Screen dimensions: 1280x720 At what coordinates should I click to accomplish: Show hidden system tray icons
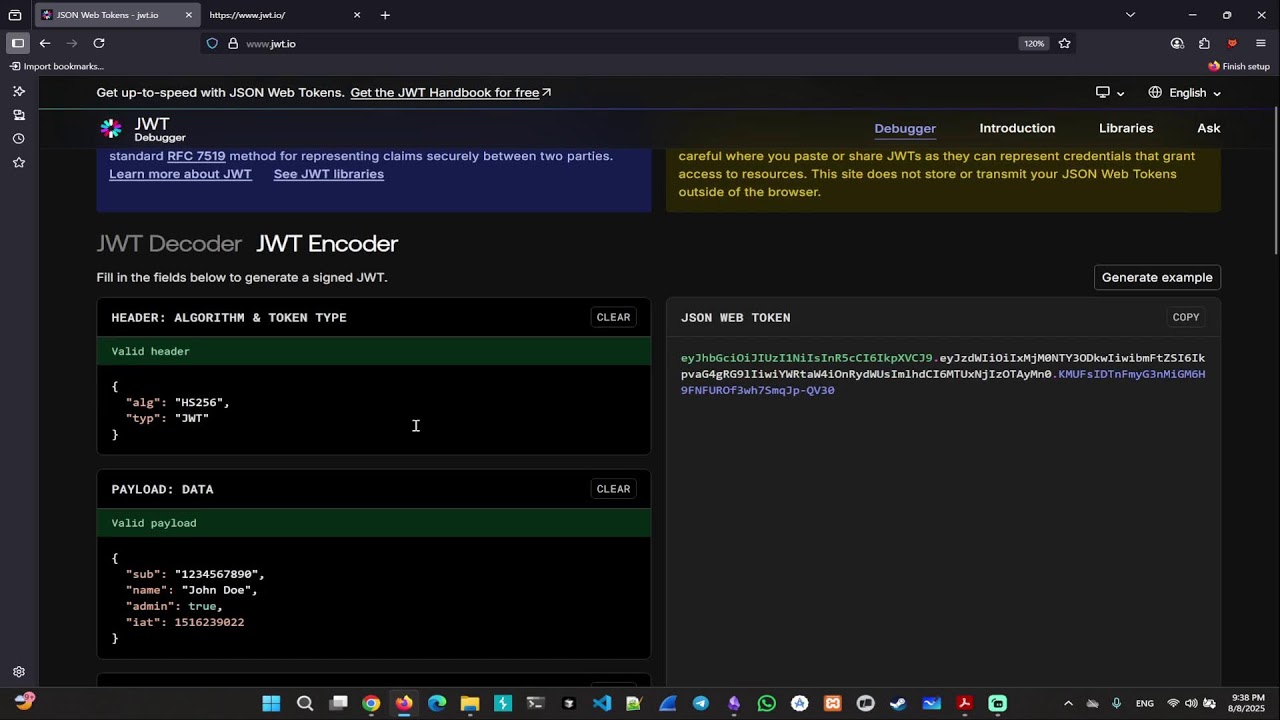tap(1068, 703)
